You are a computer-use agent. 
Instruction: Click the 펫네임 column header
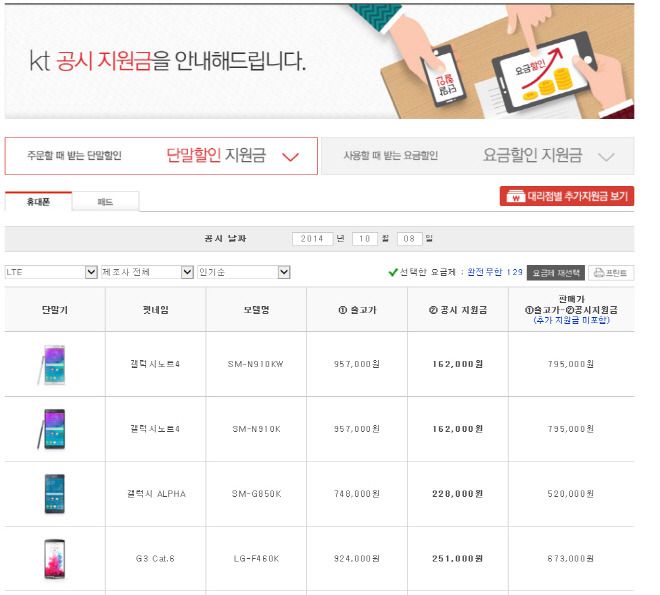click(156, 310)
